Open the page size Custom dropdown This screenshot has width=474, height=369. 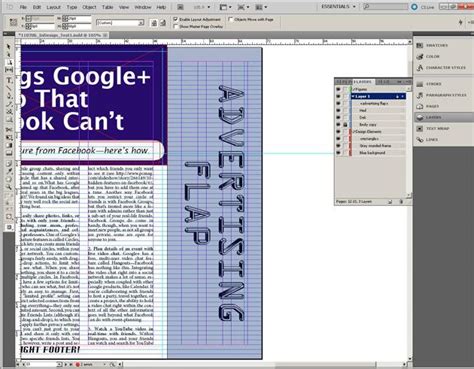pos(120,23)
